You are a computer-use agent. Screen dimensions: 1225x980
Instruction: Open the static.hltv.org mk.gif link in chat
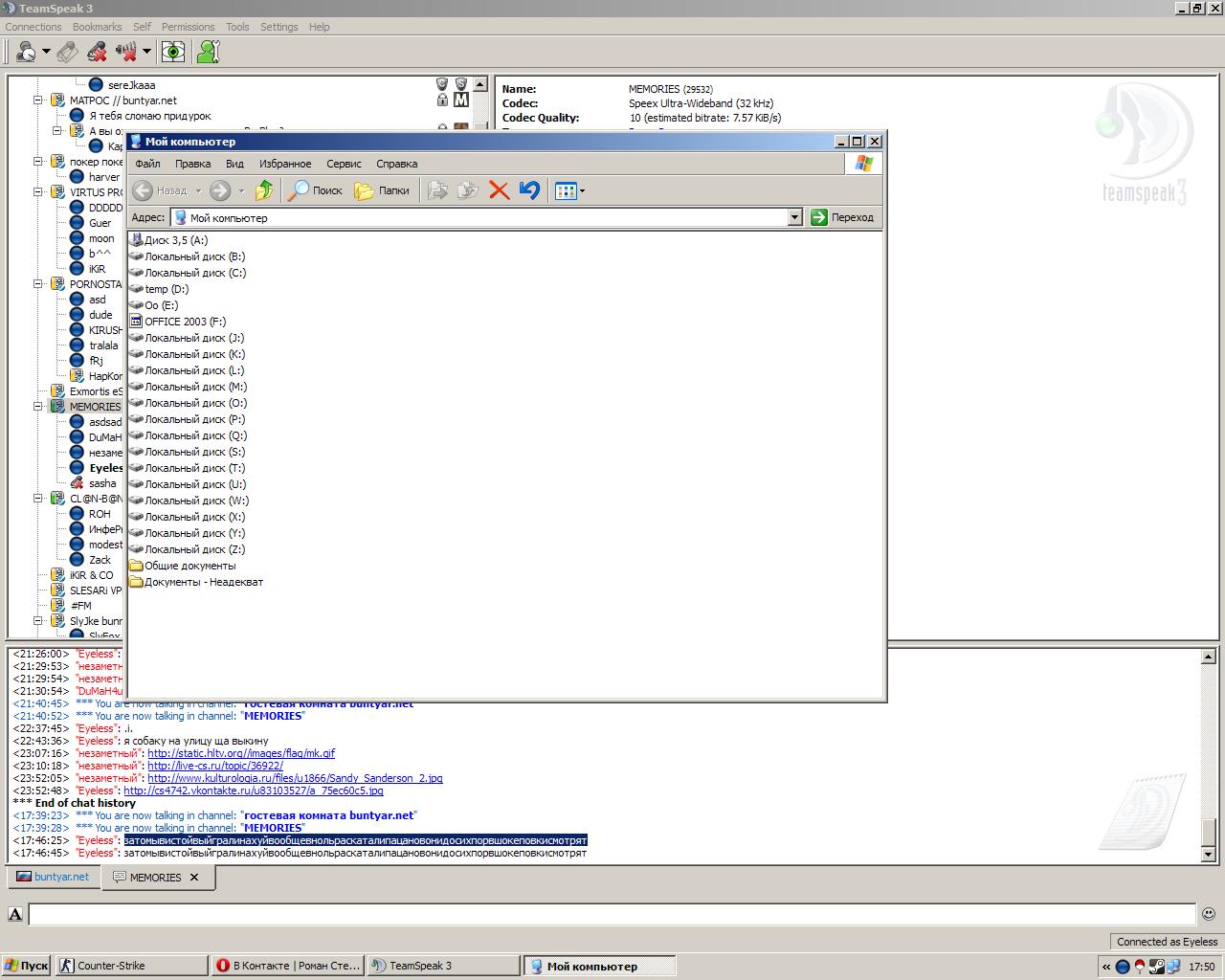click(x=241, y=753)
